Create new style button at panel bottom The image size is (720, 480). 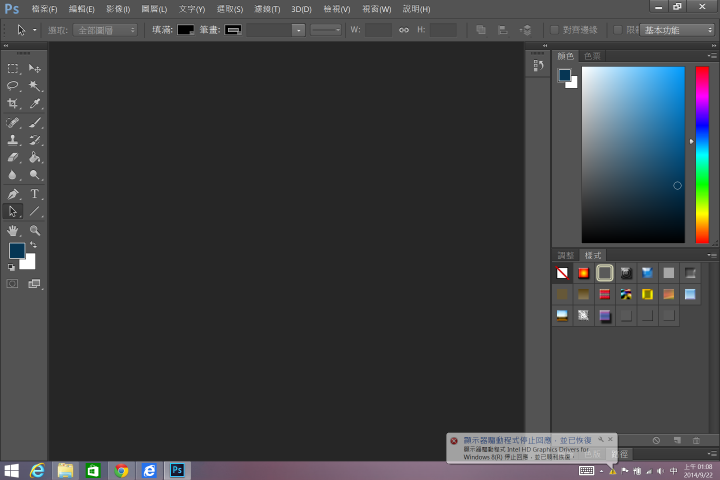[x=677, y=440]
